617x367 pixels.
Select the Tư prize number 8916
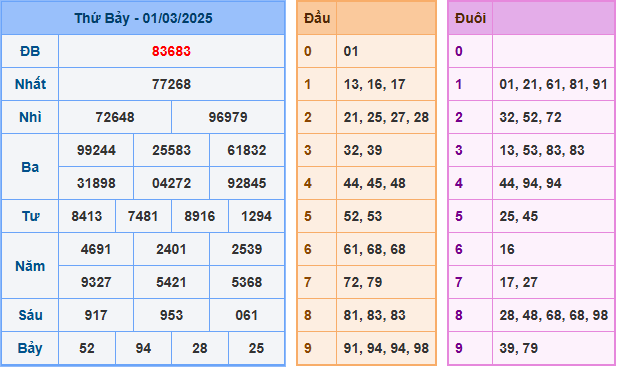[200, 216]
